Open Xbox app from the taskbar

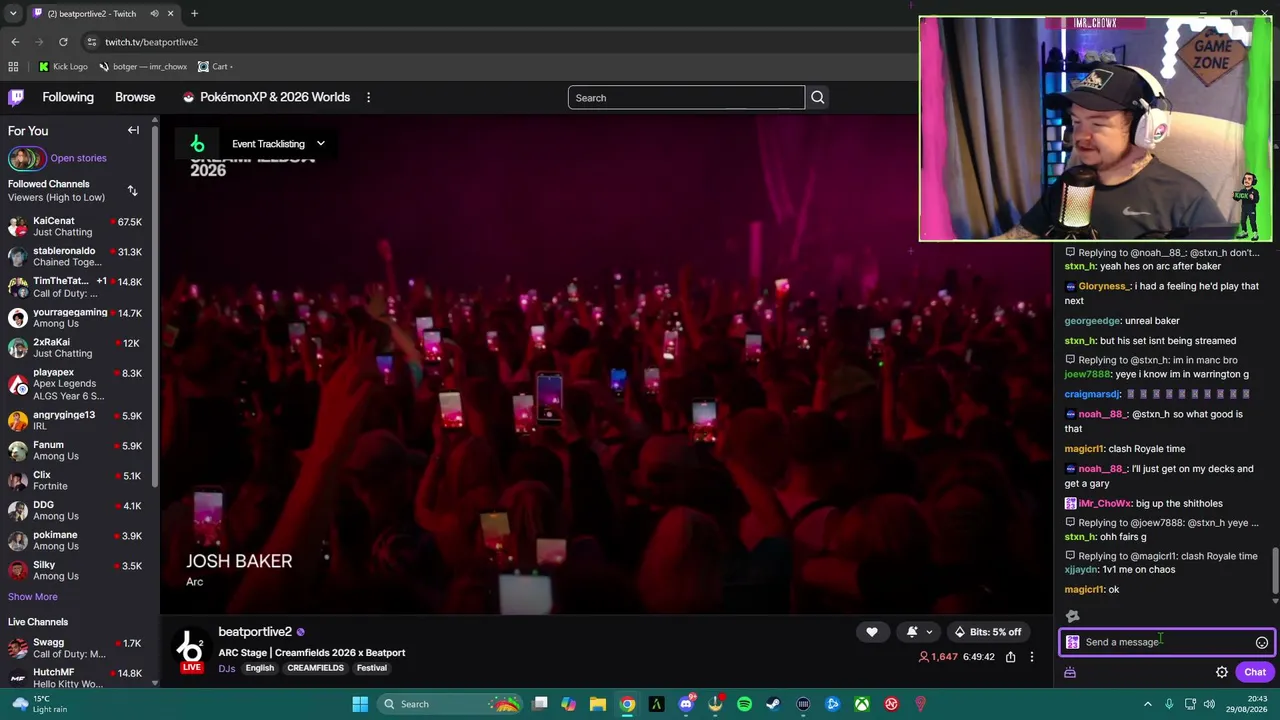(x=861, y=704)
